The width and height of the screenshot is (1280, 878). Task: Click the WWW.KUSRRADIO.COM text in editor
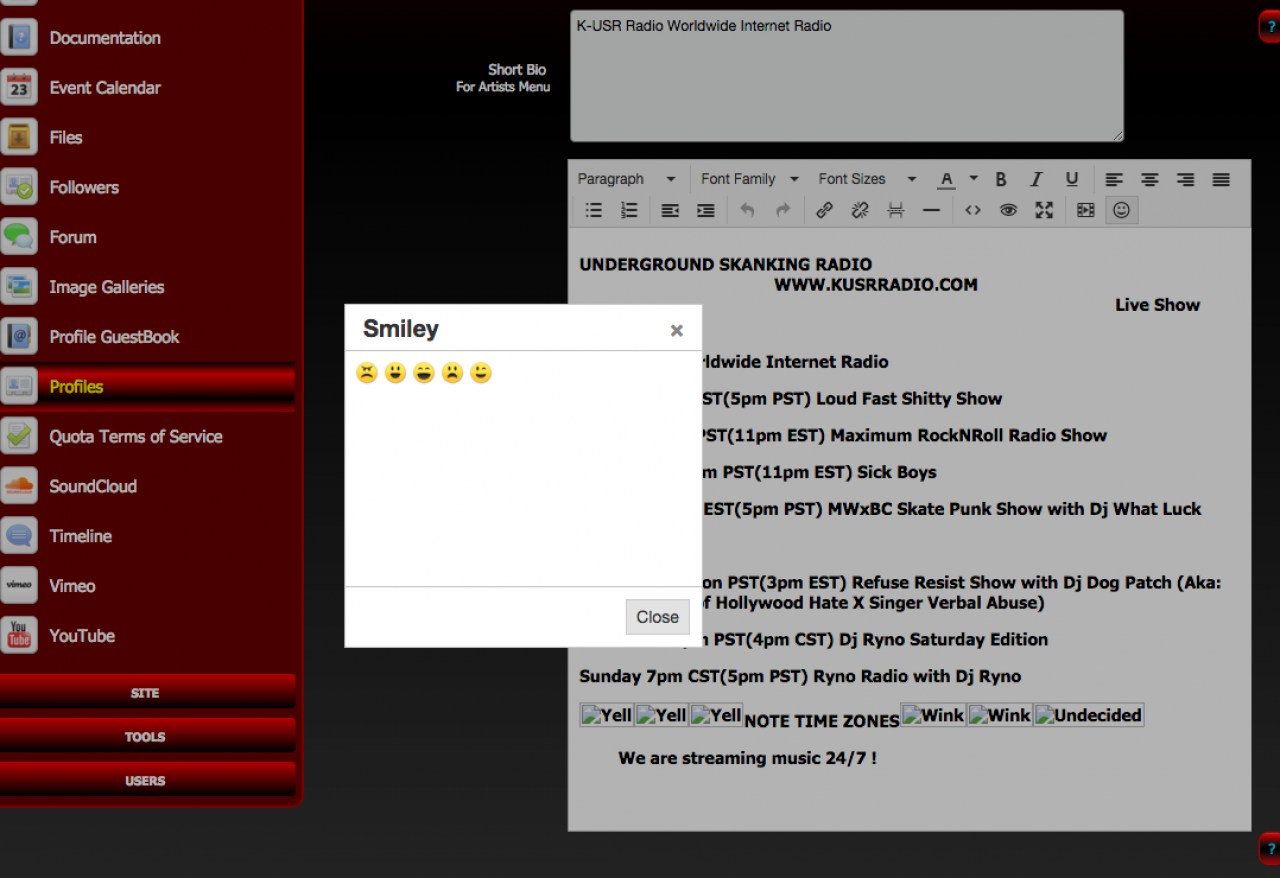coord(876,285)
